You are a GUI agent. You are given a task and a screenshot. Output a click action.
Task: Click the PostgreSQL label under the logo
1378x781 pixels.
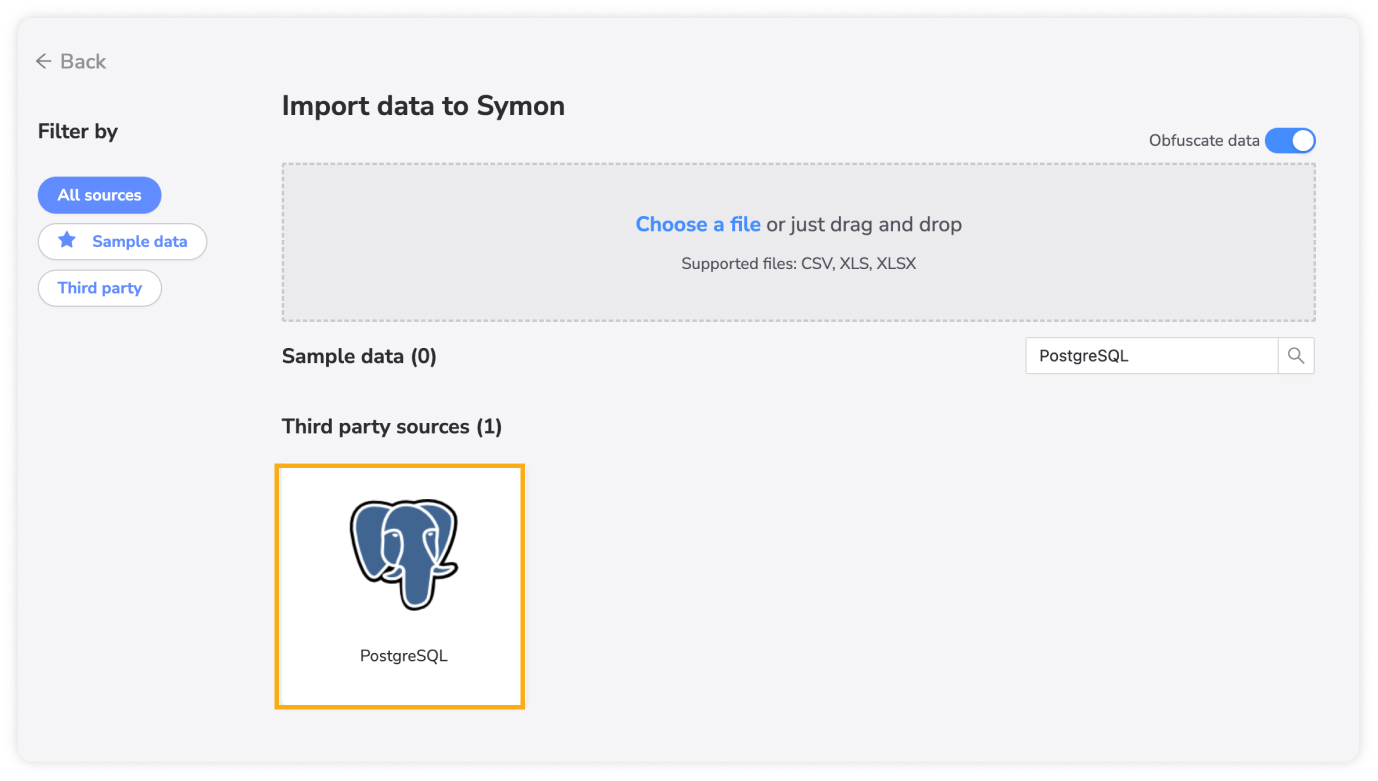click(404, 656)
